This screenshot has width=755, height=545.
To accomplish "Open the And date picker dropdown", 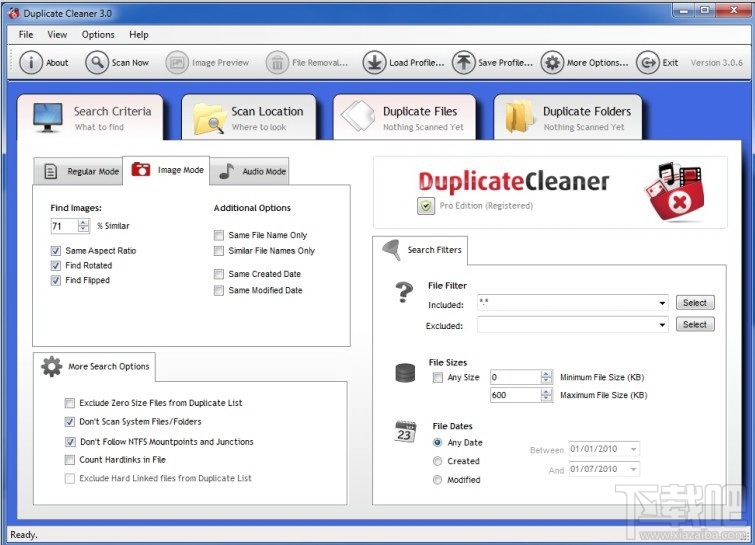I will tap(633, 469).
